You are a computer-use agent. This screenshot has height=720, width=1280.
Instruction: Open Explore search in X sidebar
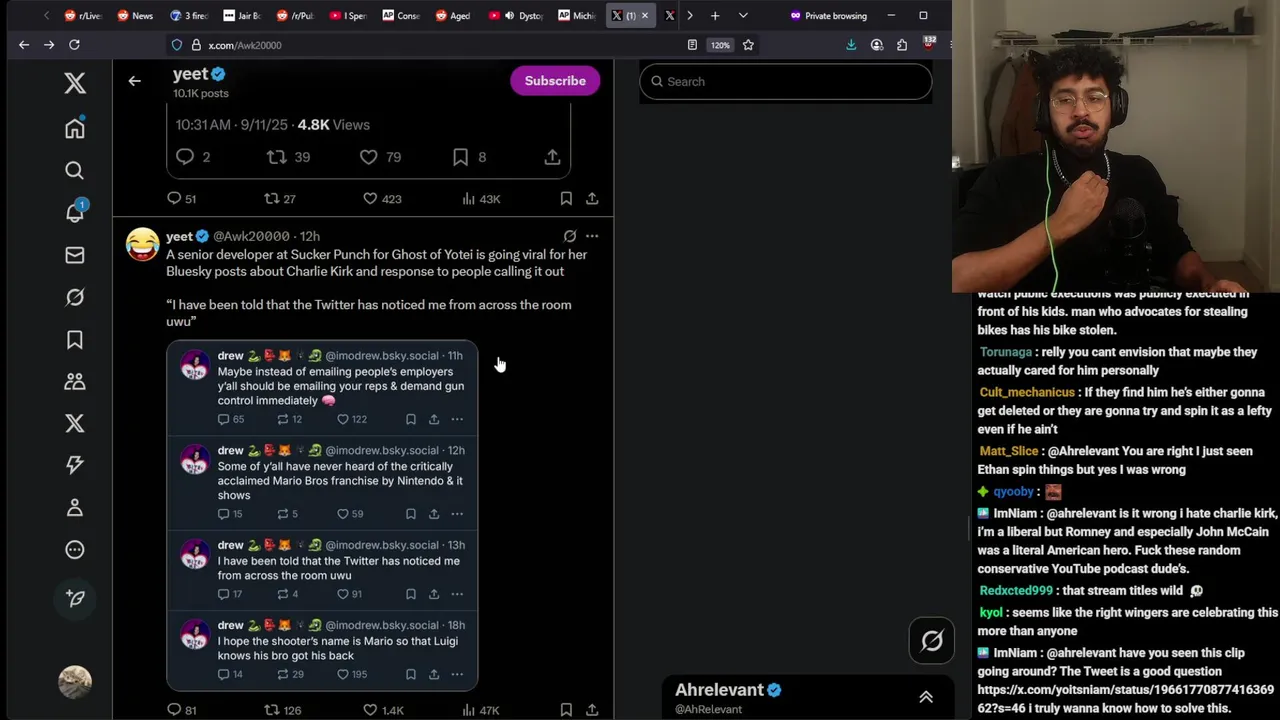tap(75, 171)
